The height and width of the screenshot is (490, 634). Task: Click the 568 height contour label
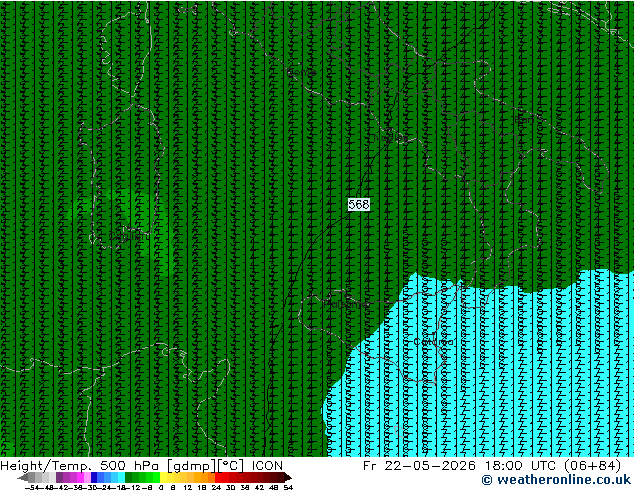pyautogui.click(x=359, y=204)
